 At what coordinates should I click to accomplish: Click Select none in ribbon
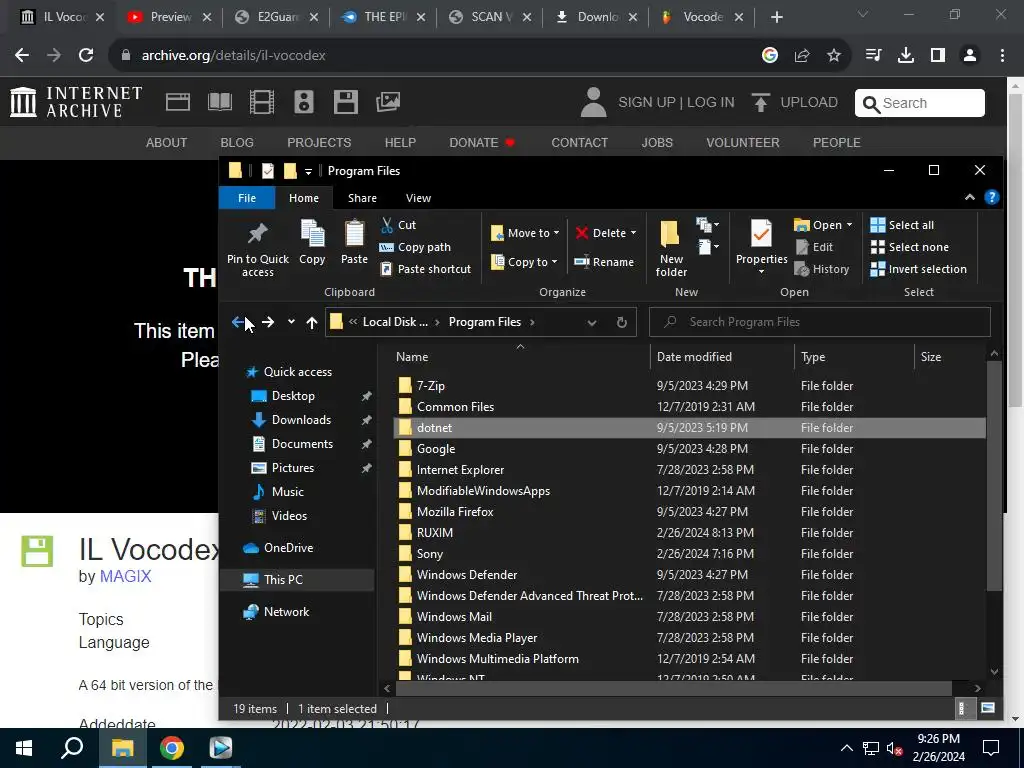click(x=909, y=247)
